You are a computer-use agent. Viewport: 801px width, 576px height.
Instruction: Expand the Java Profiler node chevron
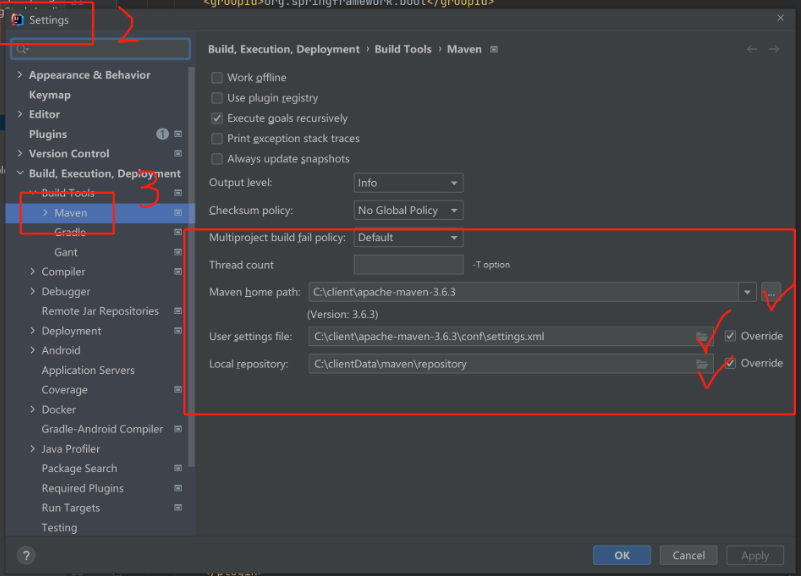click(x=32, y=449)
